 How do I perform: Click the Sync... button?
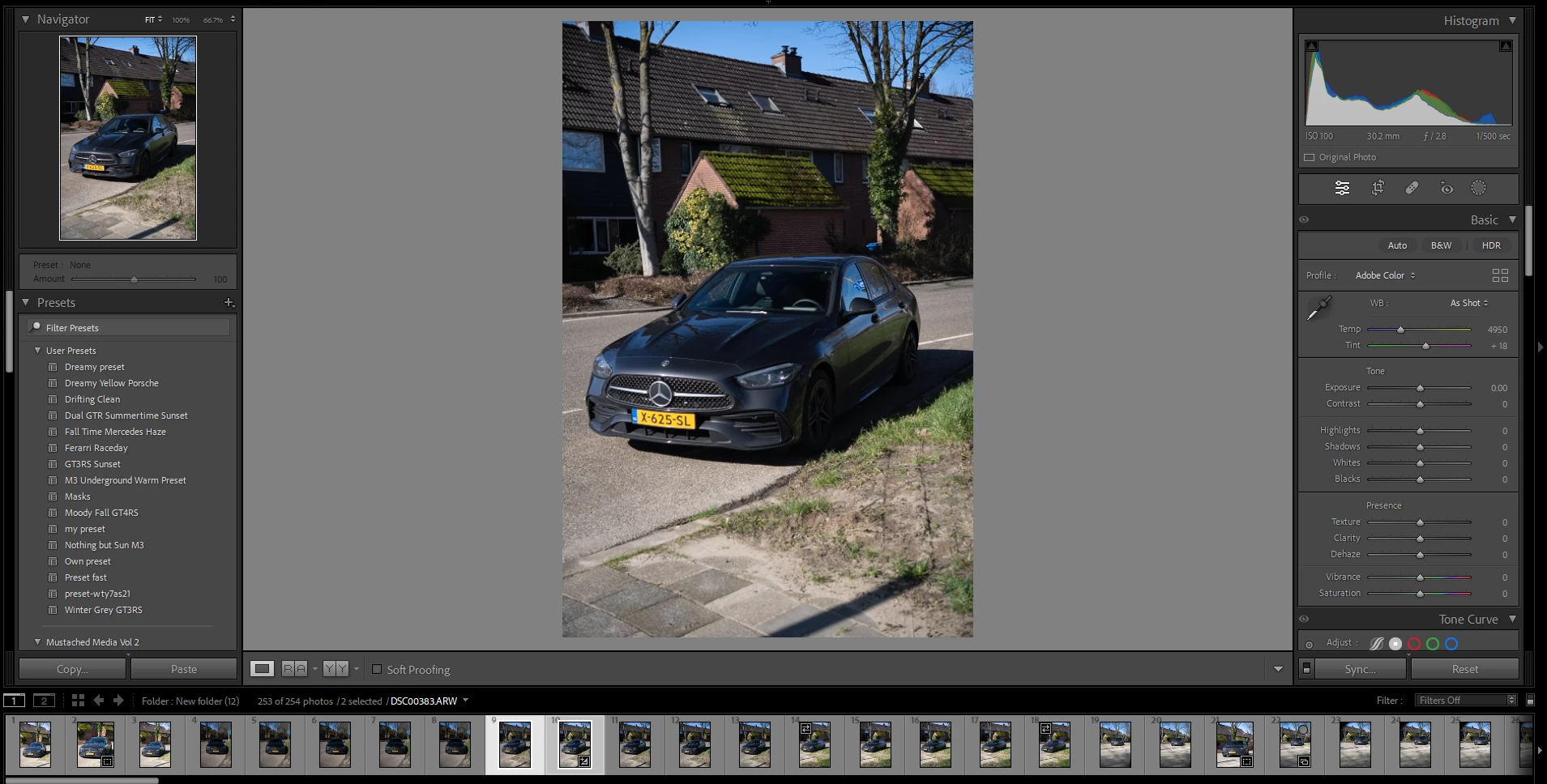(x=1360, y=669)
